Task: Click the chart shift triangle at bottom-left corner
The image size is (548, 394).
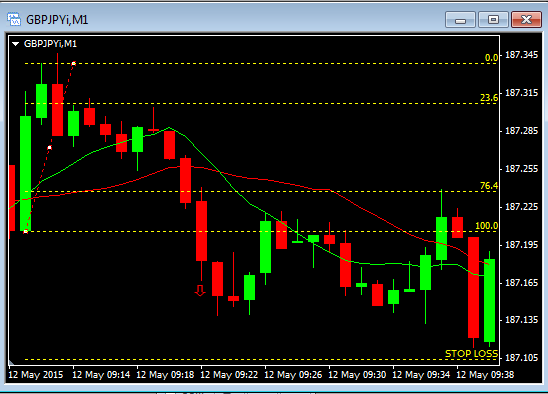Action: (12, 362)
